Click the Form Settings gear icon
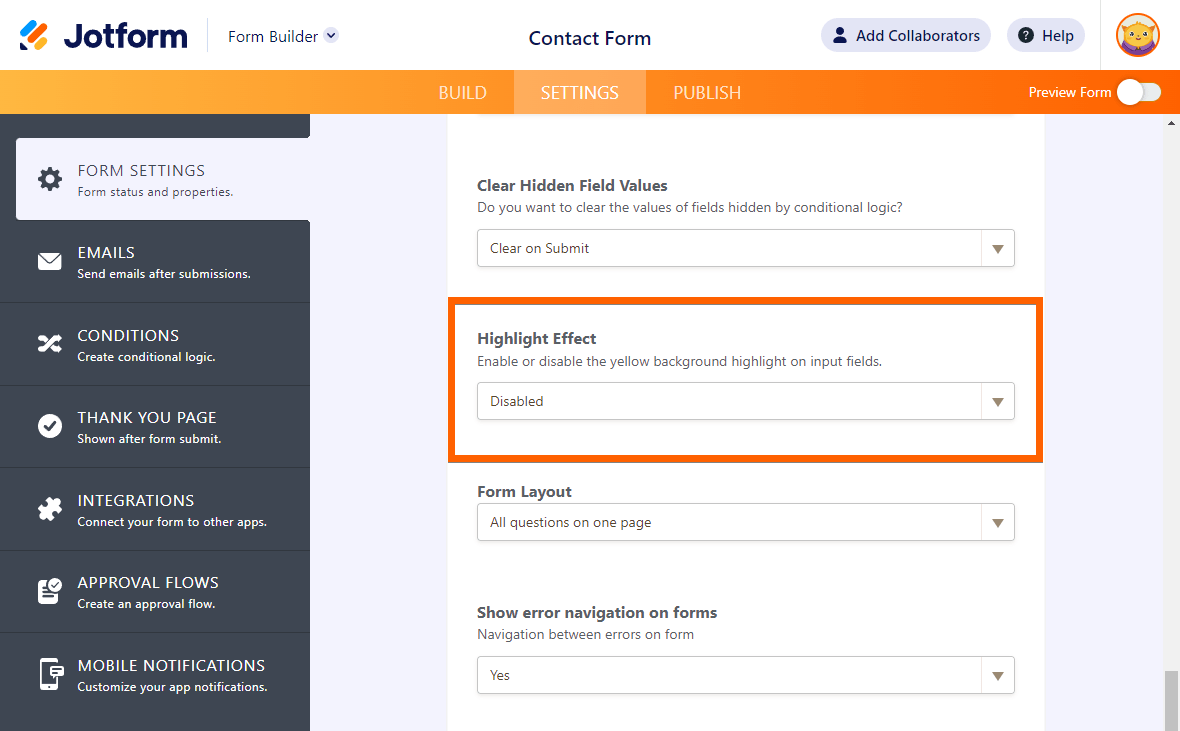 tap(49, 179)
